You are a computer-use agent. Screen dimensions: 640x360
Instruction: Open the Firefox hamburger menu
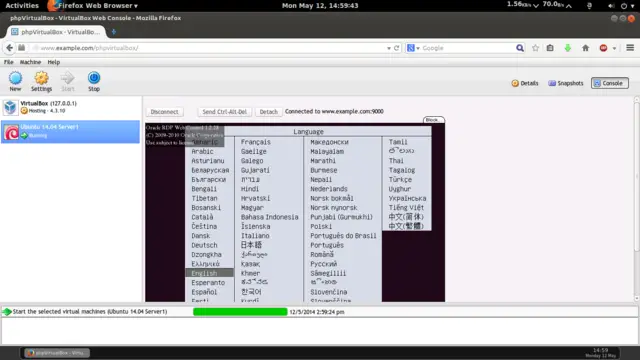pyautogui.click(x=630, y=48)
